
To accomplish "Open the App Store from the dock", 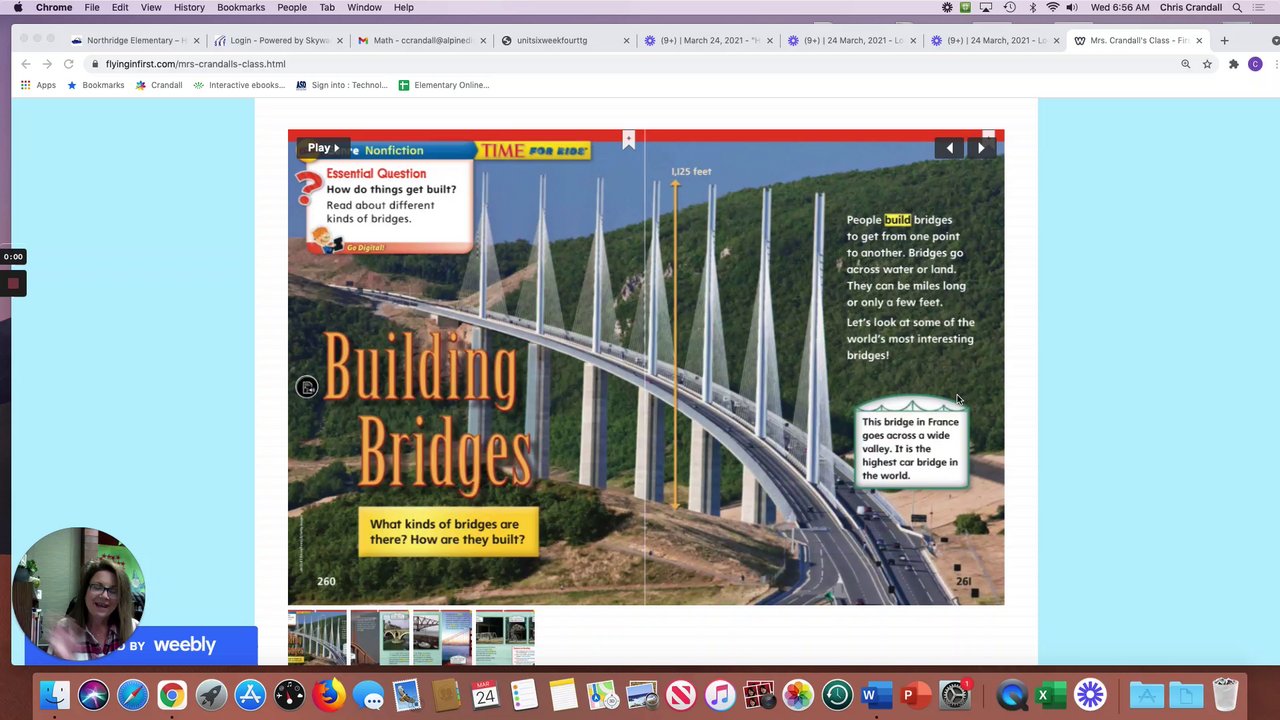I will click(250, 694).
